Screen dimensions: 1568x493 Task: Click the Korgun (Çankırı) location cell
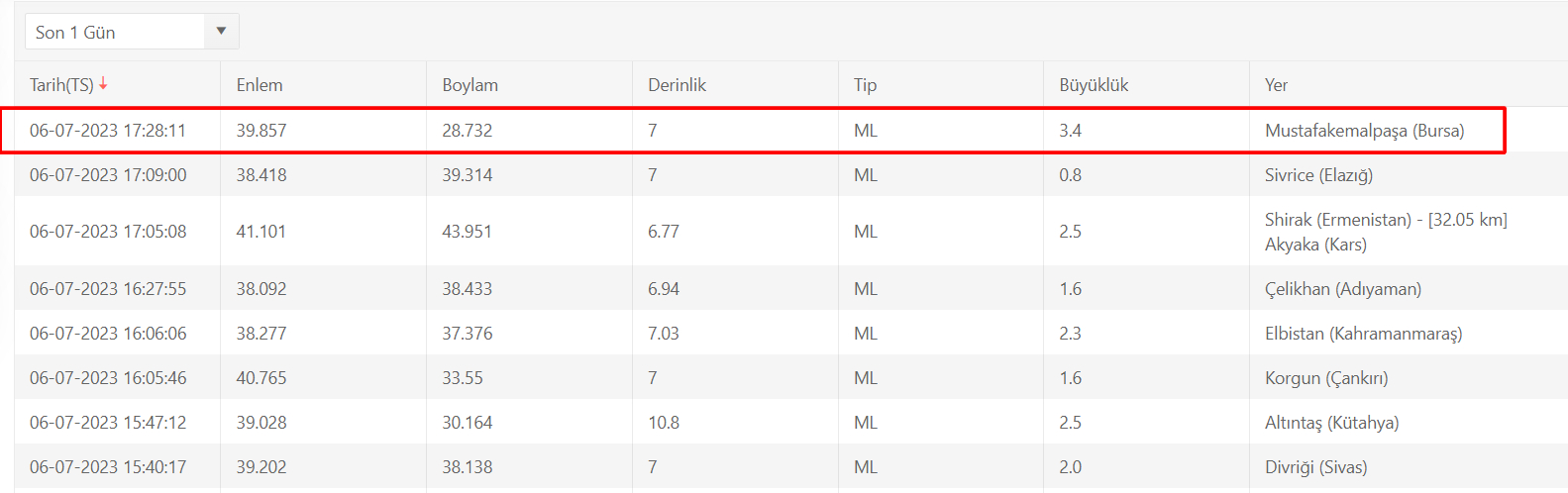pyautogui.click(x=1326, y=378)
